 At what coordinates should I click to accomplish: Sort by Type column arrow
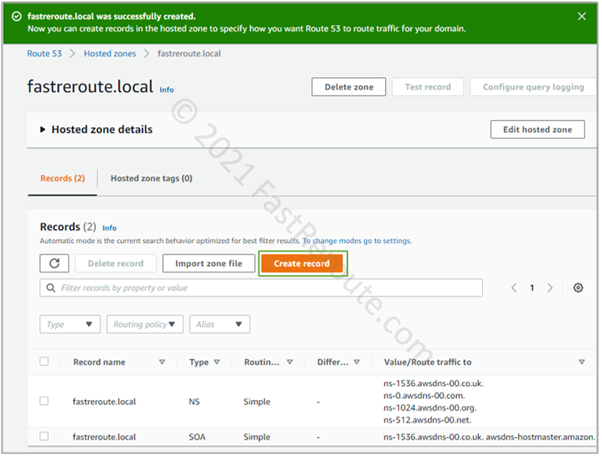pos(217,362)
